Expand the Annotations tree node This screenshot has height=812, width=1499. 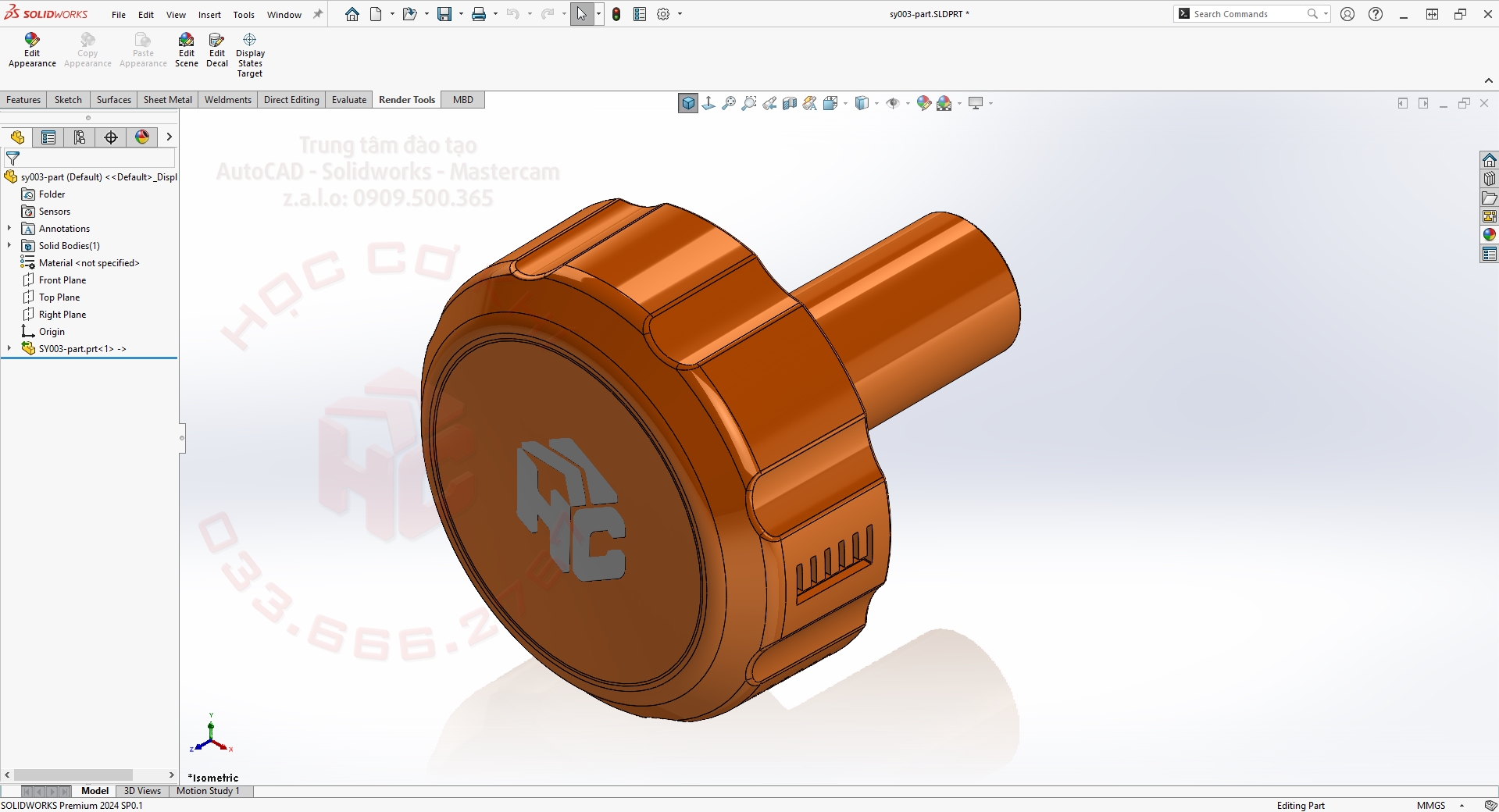coord(9,229)
